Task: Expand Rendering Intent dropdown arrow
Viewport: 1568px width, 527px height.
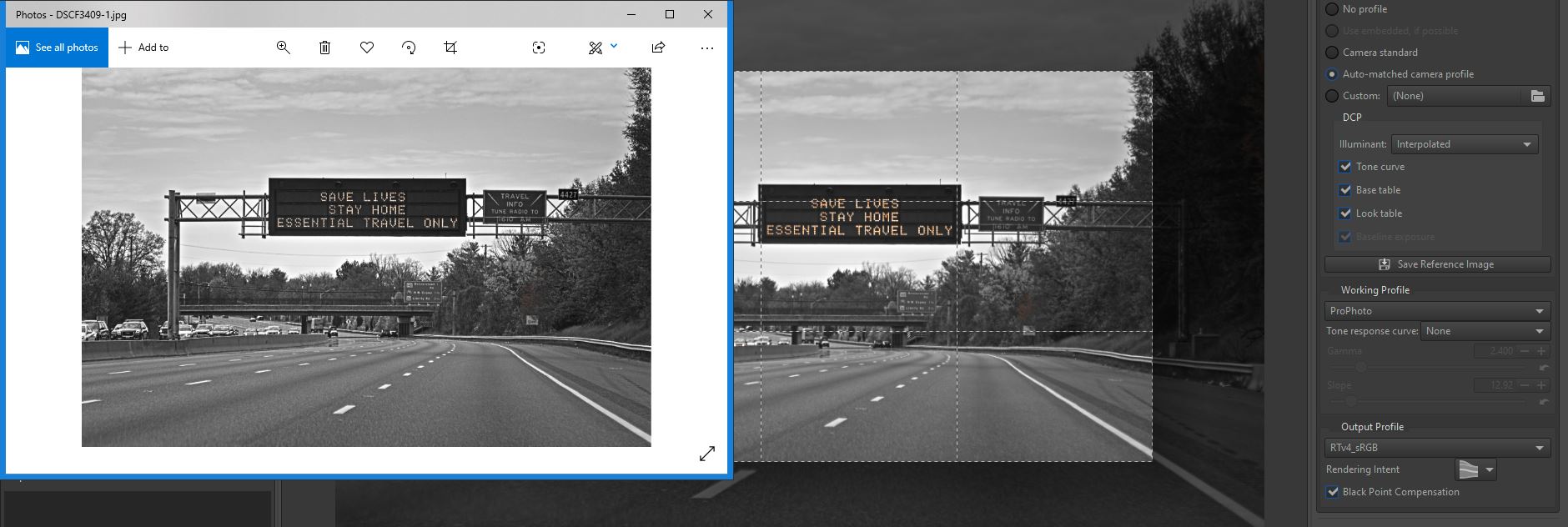Action: click(x=1490, y=470)
